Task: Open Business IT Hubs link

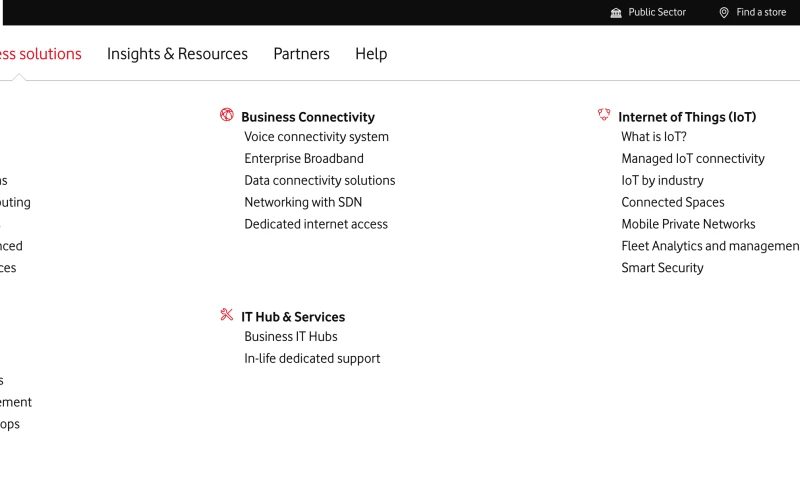Action: 291,337
